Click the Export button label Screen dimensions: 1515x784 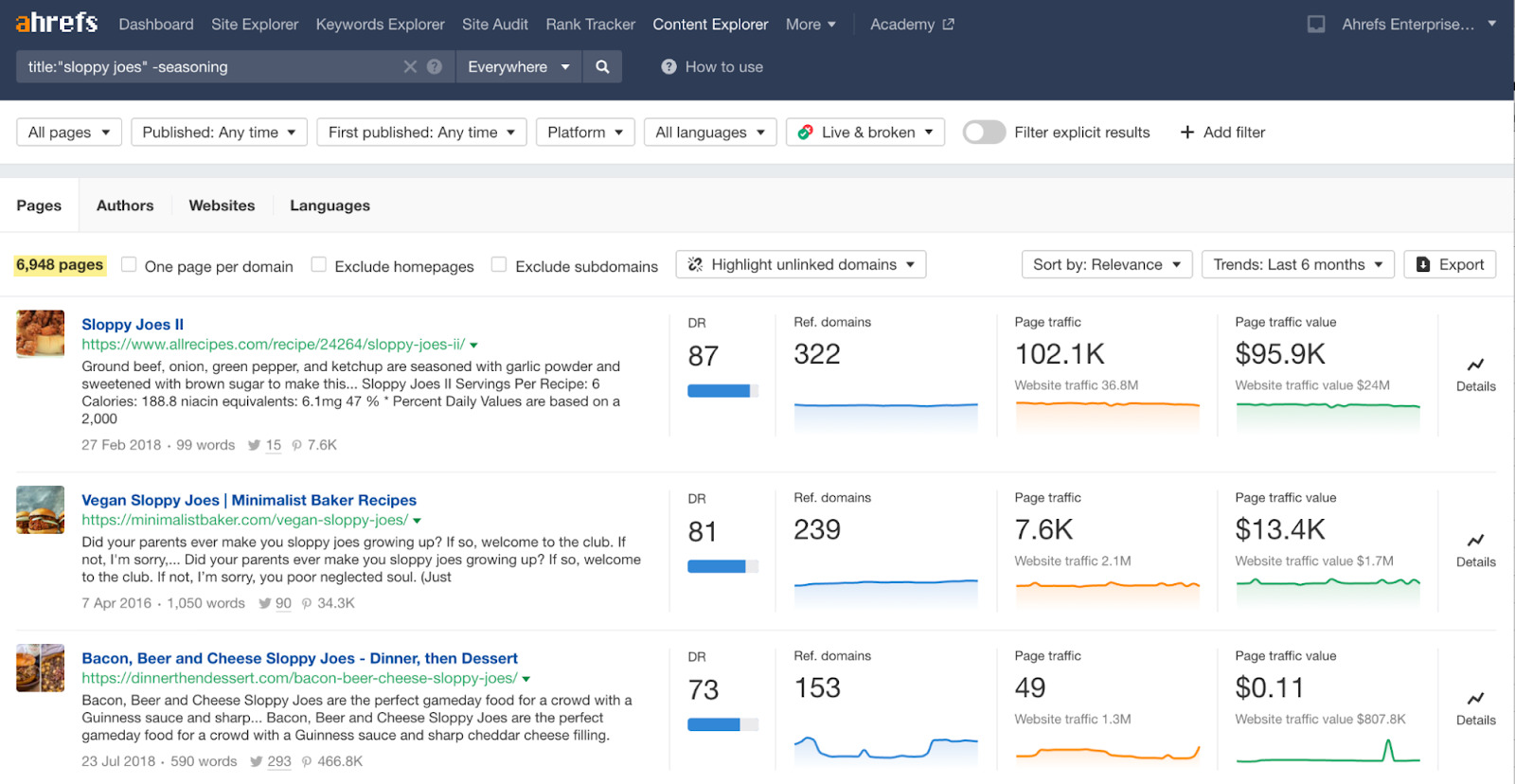[x=1461, y=265]
